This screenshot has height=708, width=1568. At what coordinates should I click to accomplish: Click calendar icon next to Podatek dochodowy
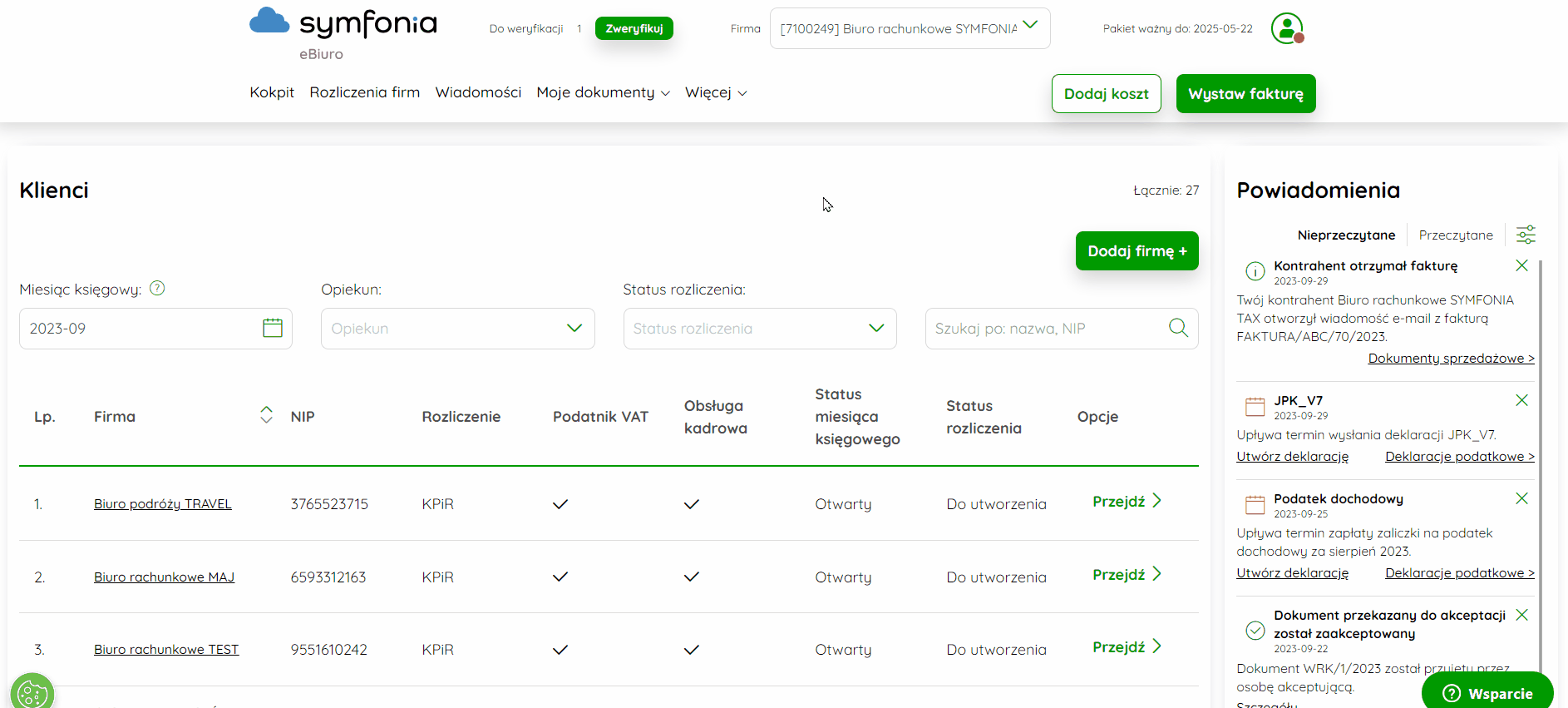point(1255,504)
